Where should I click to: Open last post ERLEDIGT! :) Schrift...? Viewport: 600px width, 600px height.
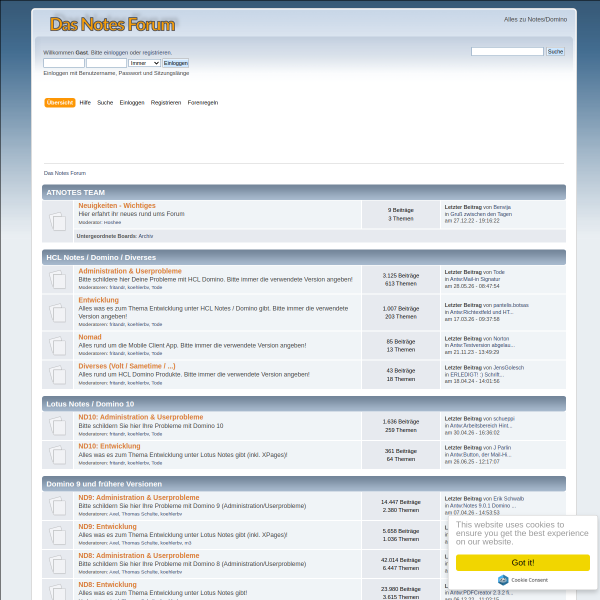point(477,375)
